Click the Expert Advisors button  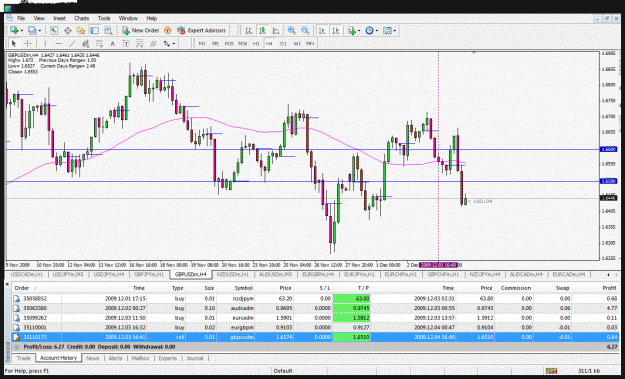(202, 30)
